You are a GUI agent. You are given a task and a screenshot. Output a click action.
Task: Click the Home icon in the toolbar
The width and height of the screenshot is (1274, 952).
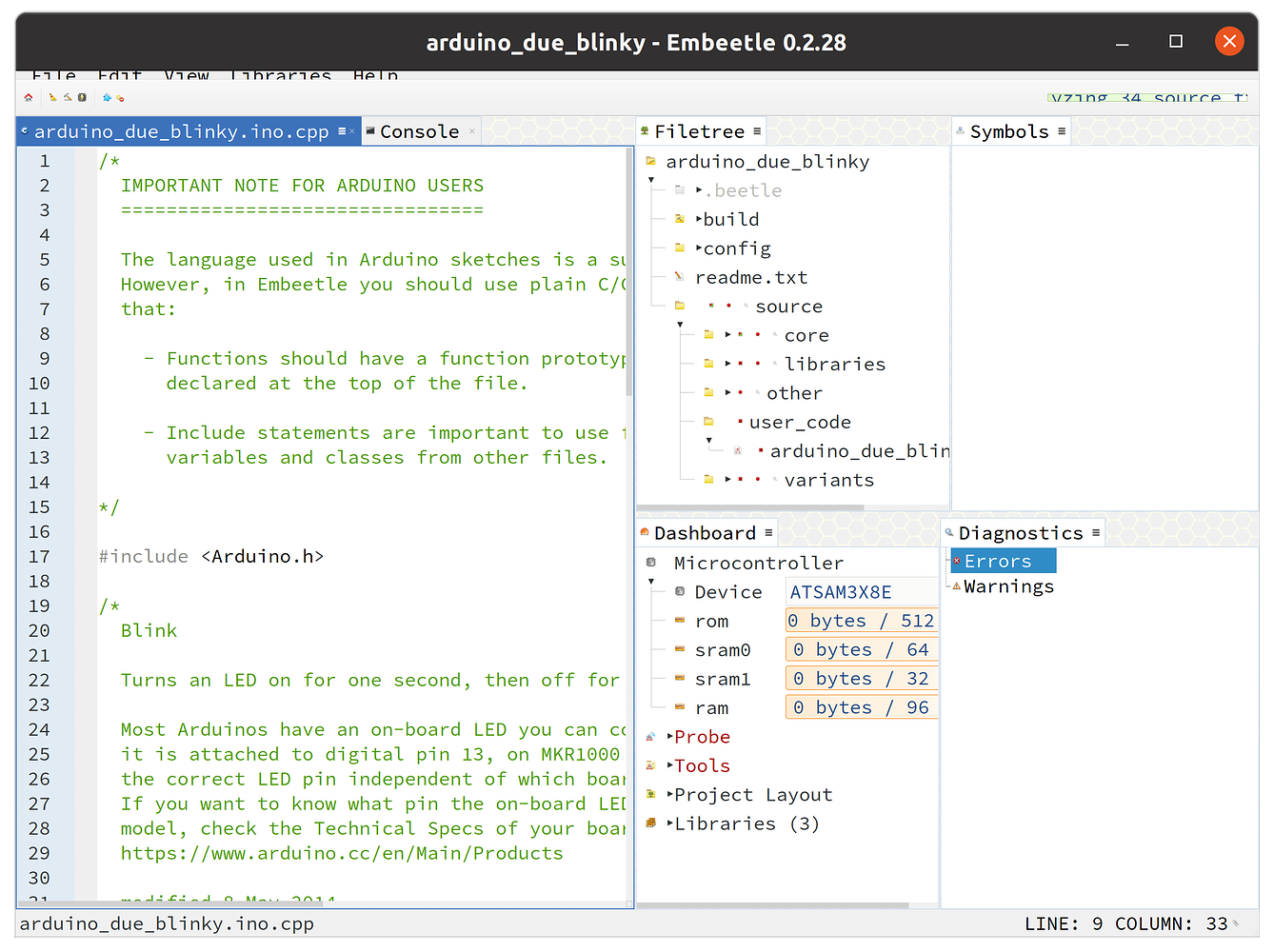pos(29,97)
